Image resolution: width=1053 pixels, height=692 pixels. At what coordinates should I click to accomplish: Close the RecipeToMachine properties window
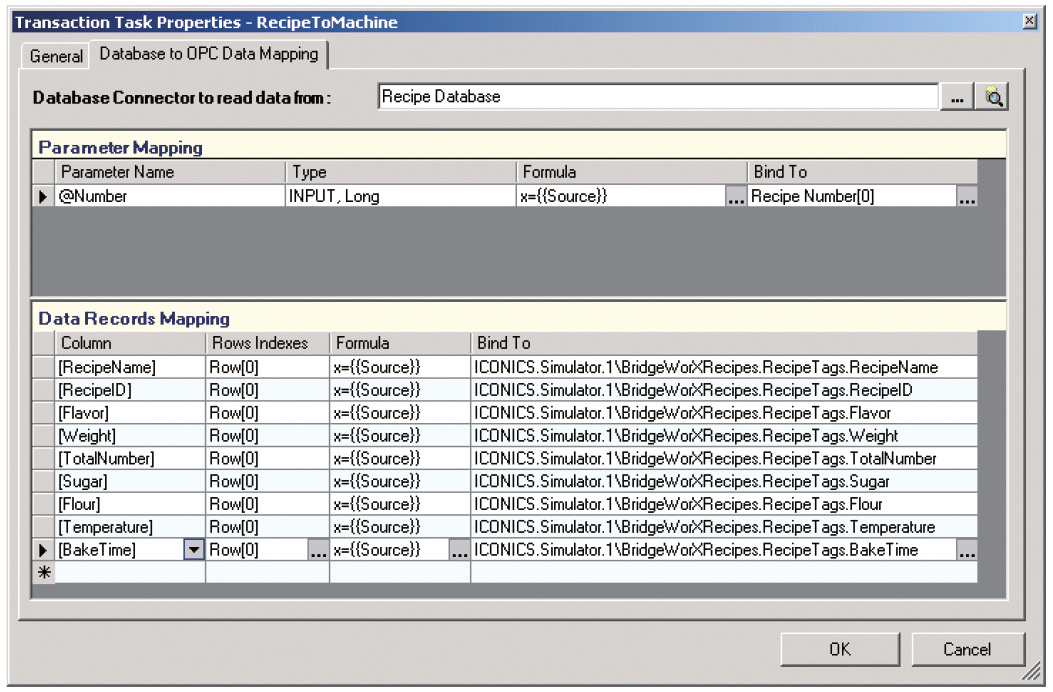pyautogui.click(x=1029, y=21)
